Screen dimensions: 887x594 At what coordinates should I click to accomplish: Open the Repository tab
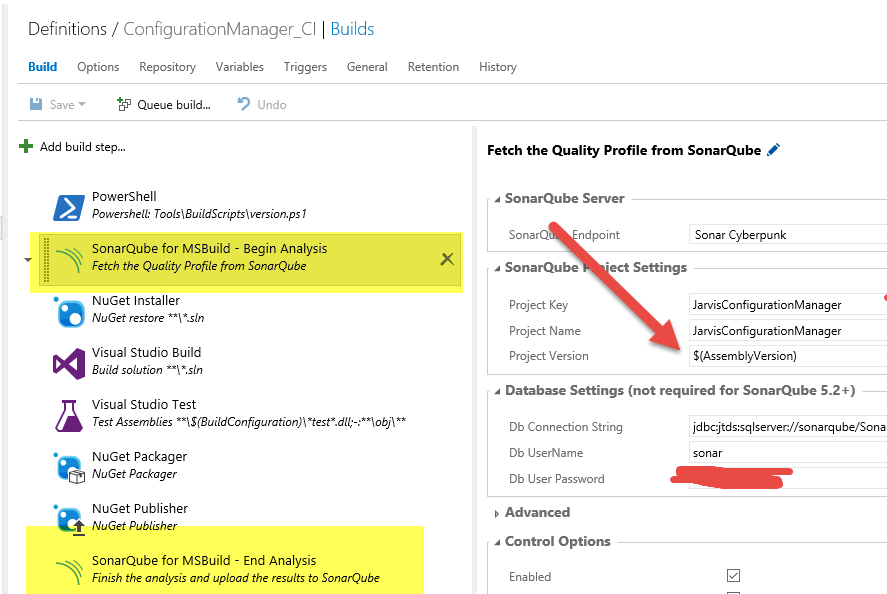click(167, 67)
